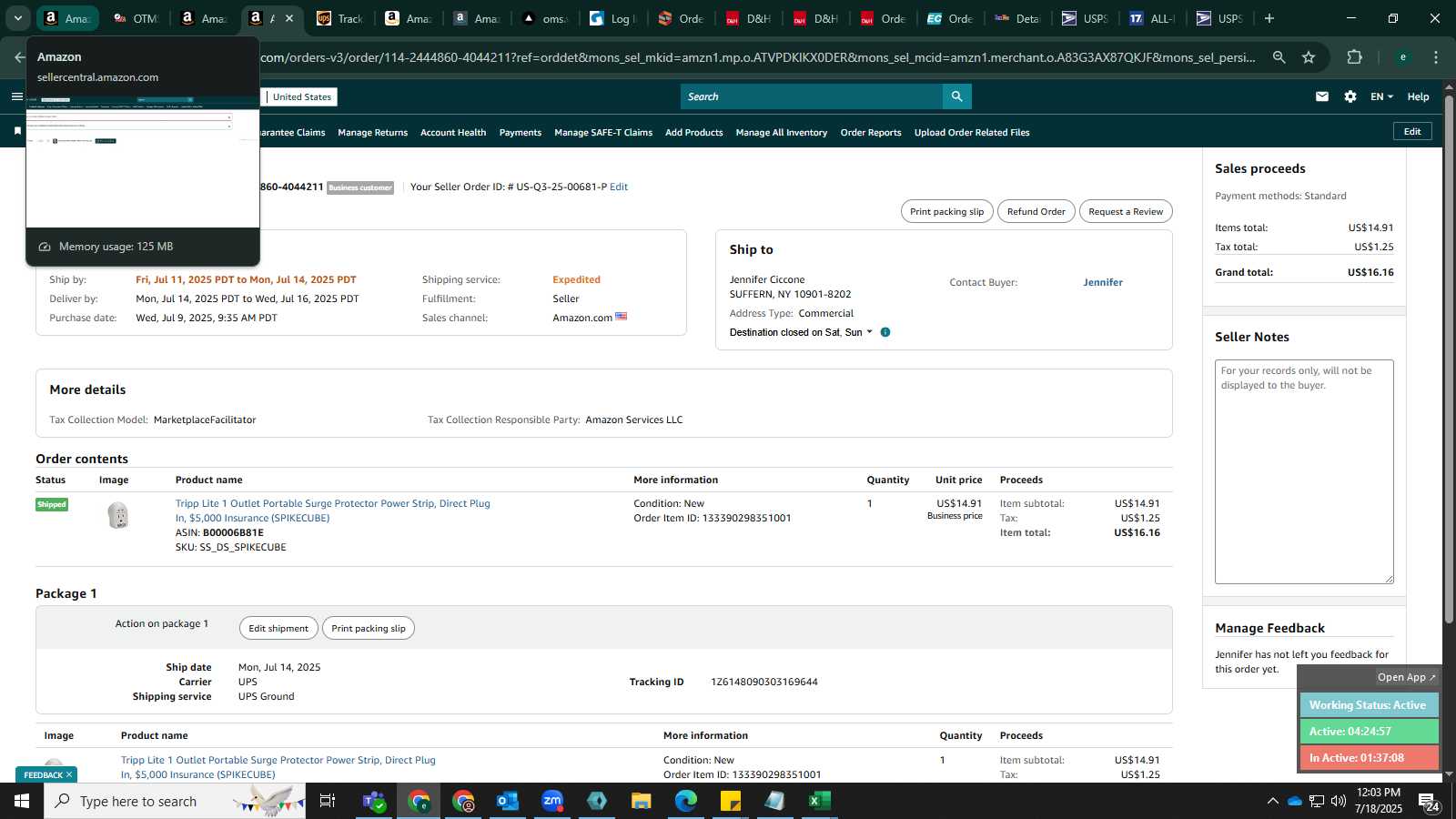Image resolution: width=1456 pixels, height=819 pixels.
Task: Open the Account Health menu
Action: coord(453,133)
